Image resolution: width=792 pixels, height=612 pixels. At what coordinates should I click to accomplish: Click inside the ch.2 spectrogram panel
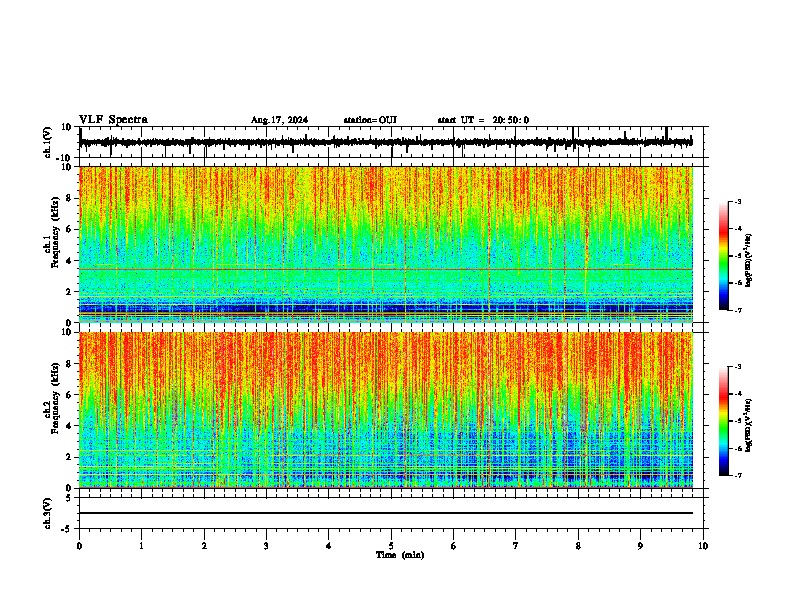tap(386, 410)
